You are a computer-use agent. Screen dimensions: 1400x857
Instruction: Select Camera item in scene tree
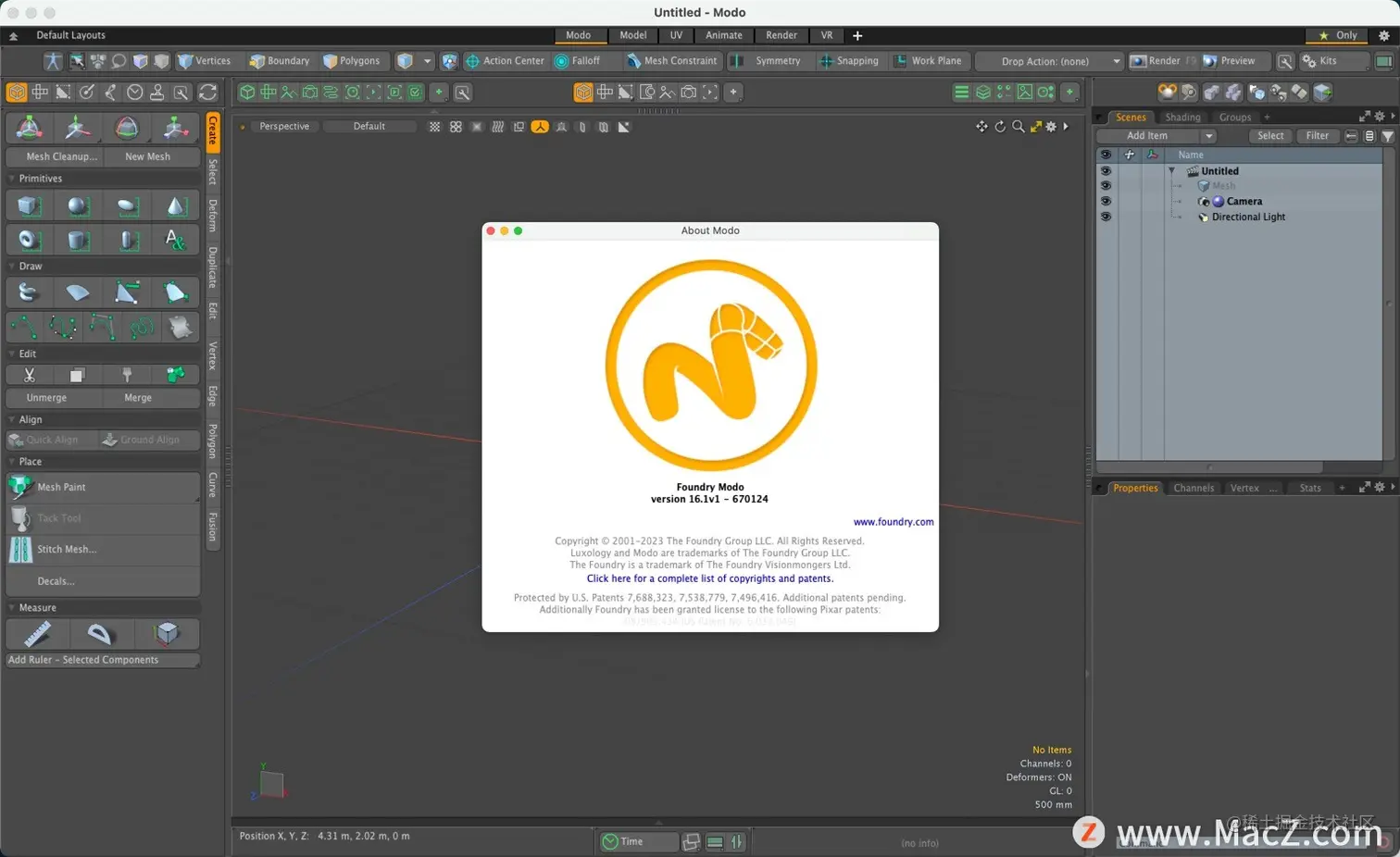click(x=1244, y=201)
